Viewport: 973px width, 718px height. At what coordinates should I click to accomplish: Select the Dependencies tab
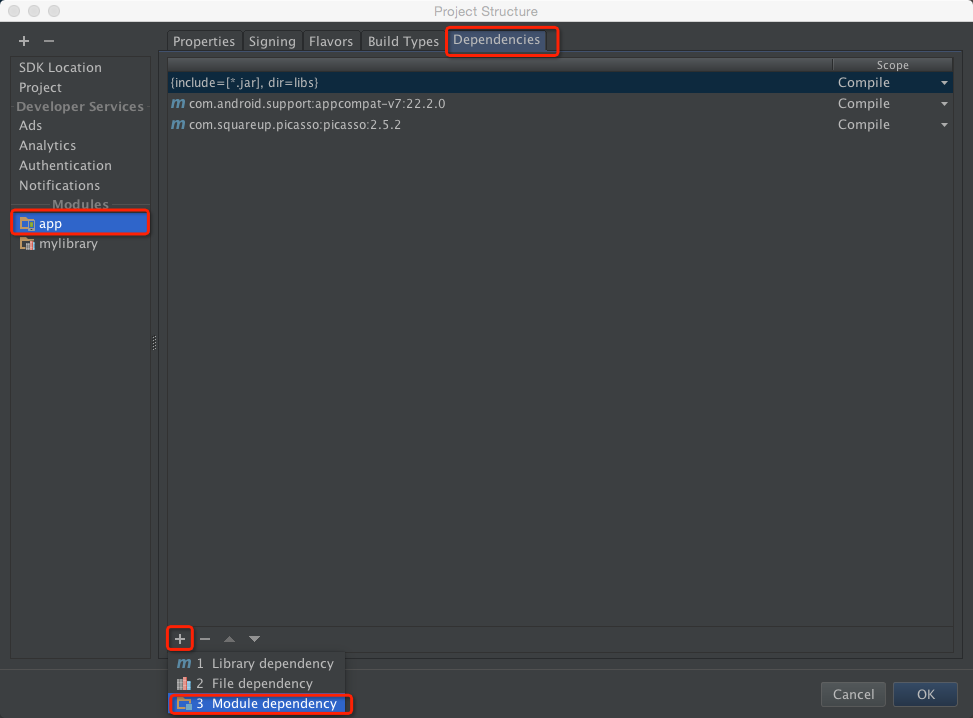(496, 40)
